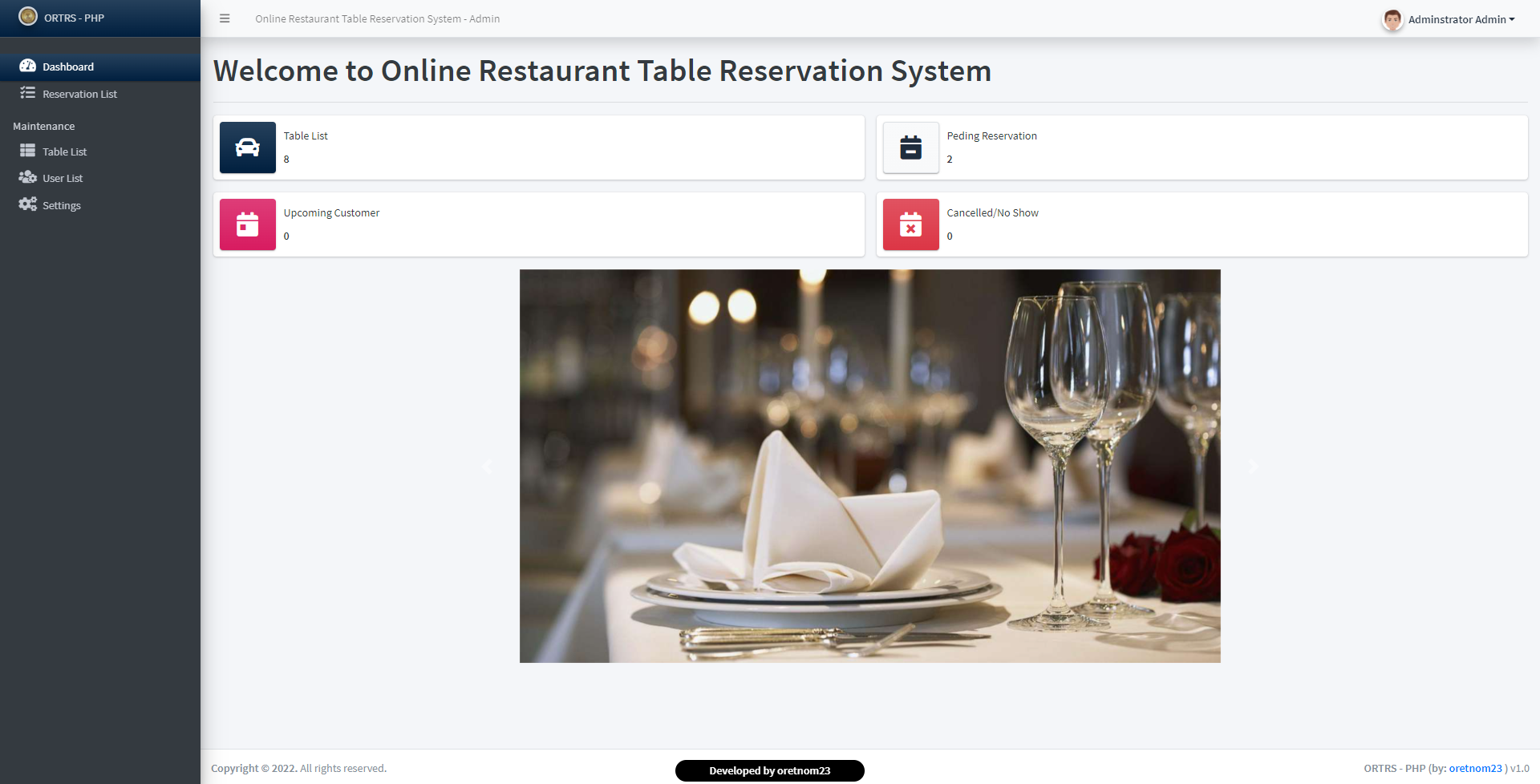Click the restaurant table carousel image
The image size is (1540, 784).
pos(870,466)
